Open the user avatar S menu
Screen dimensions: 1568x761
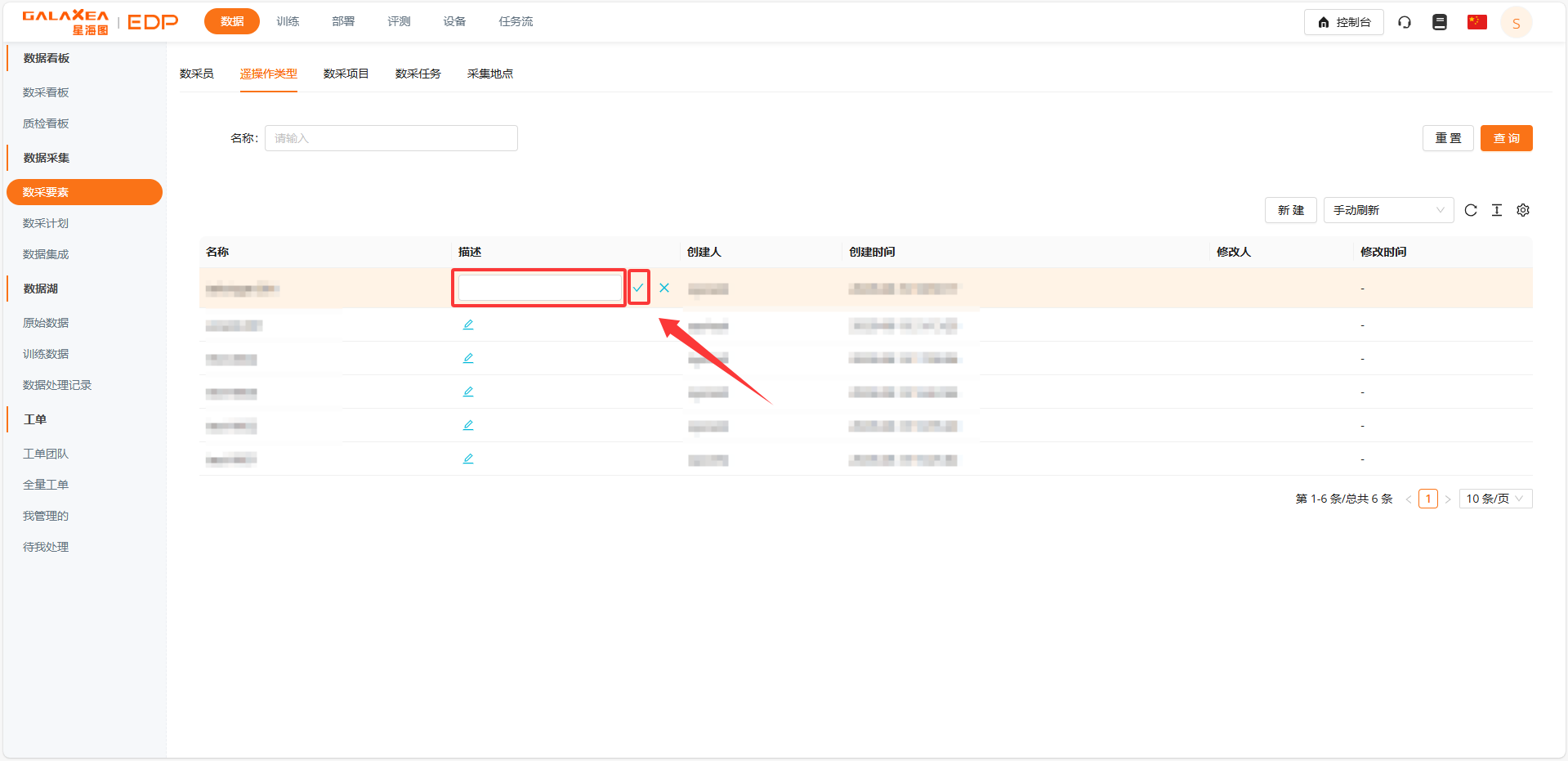1516,23
